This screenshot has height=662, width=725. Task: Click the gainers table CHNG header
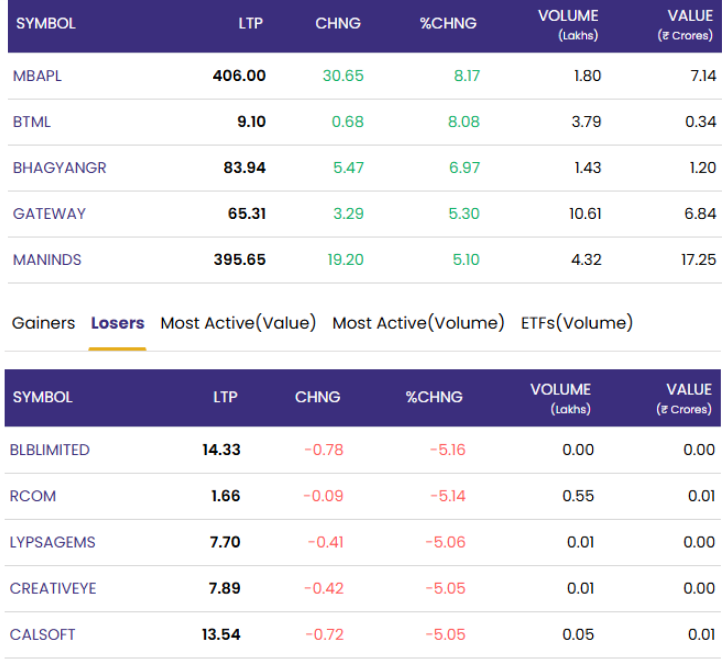[338, 24]
